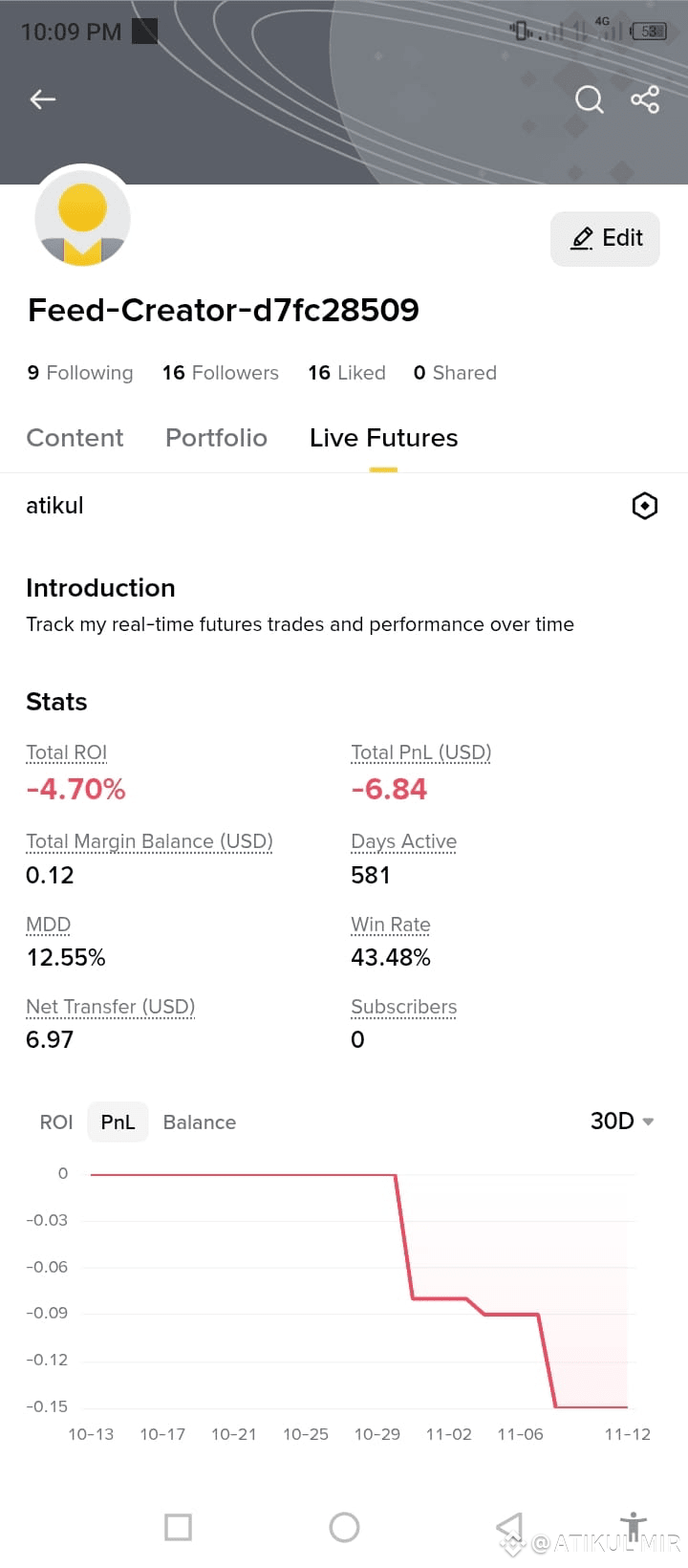
Task: Tap the Edit profile button
Action: (605, 238)
